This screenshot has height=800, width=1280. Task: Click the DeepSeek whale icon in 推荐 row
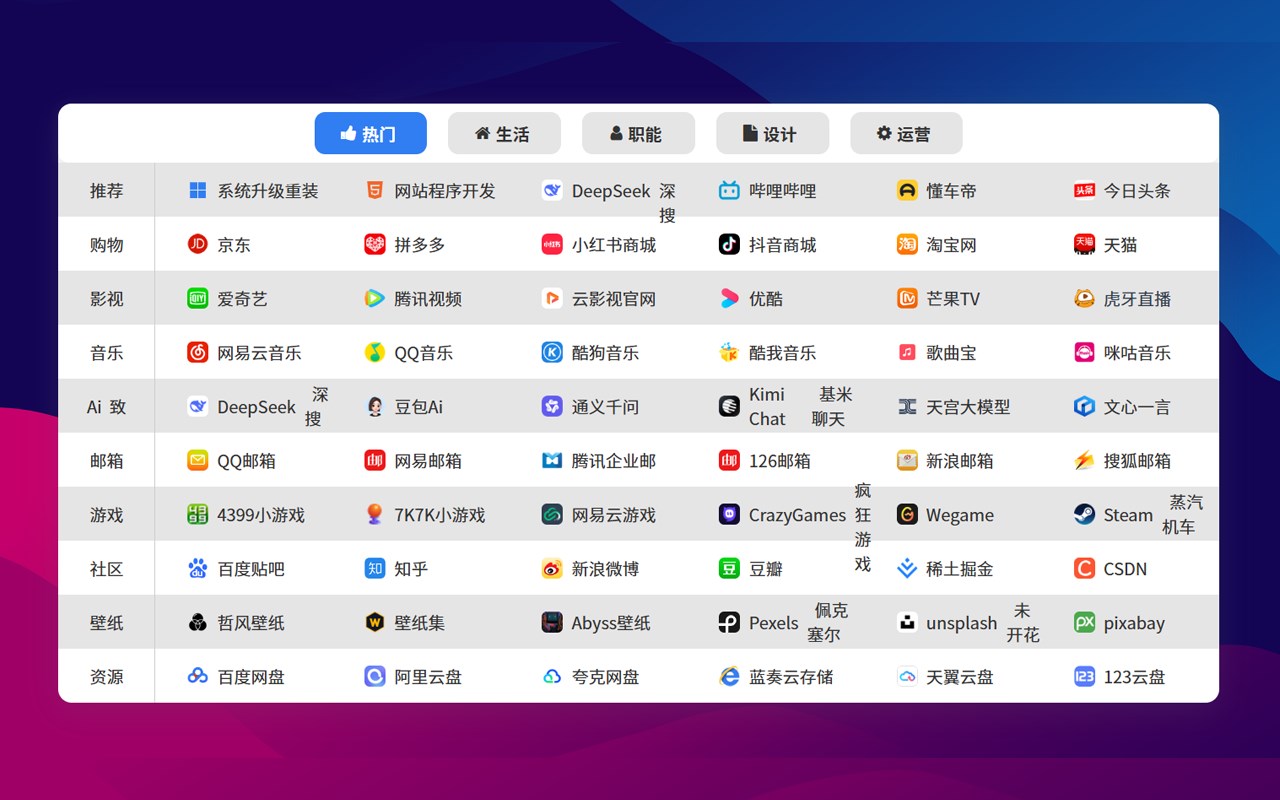[x=552, y=190]
